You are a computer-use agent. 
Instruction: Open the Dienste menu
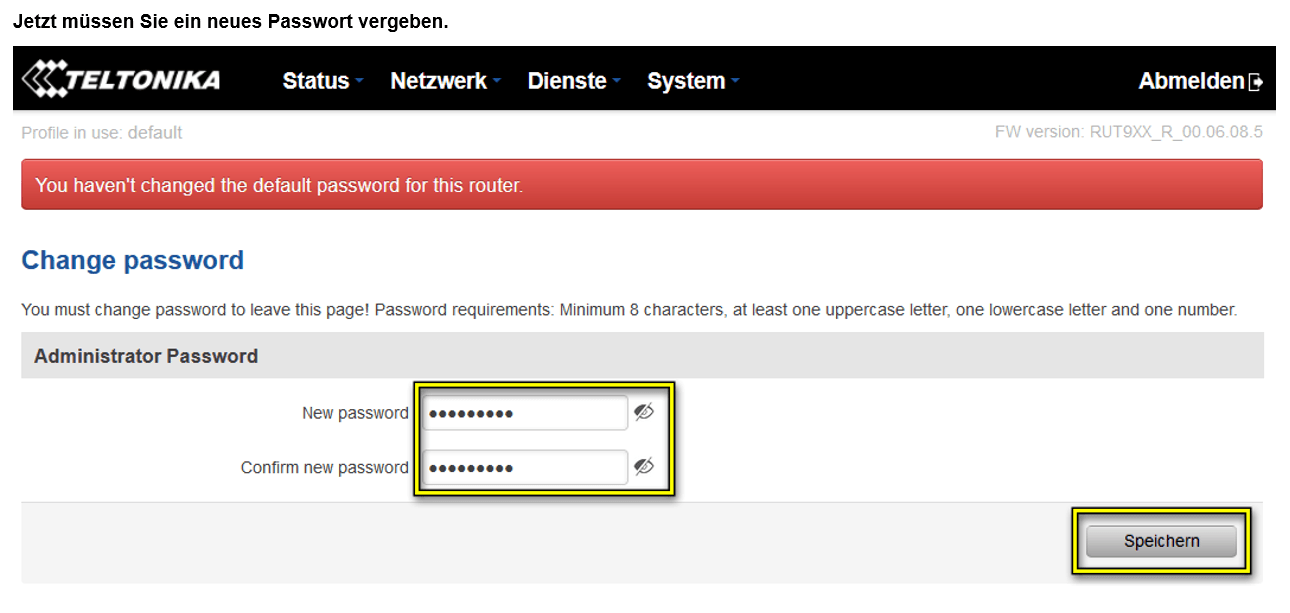567,81
